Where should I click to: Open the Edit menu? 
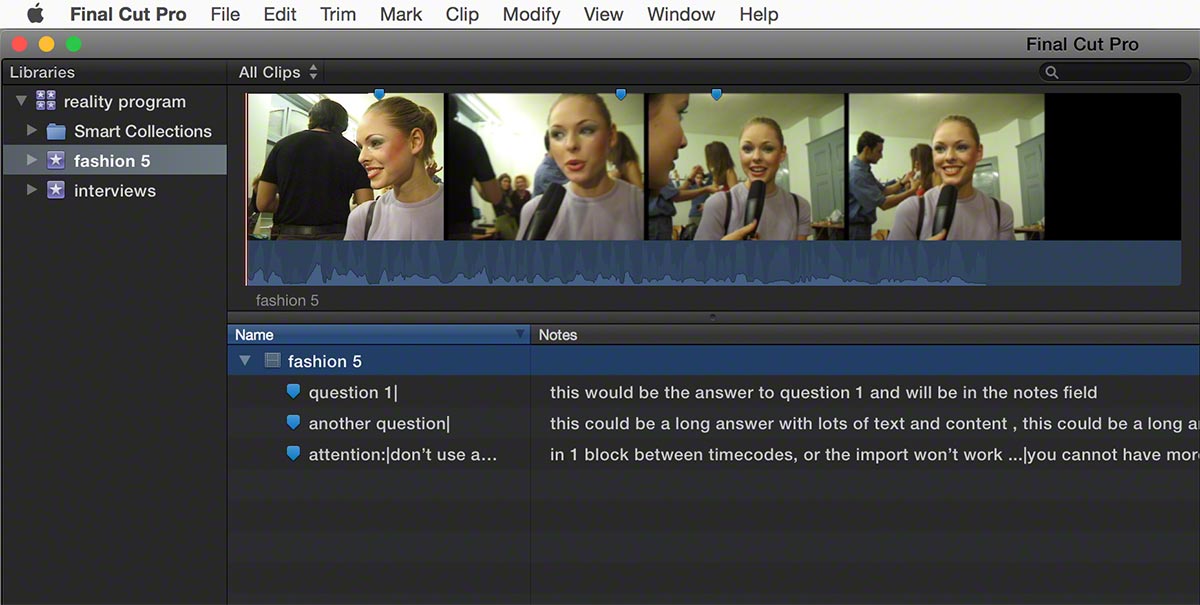[280, 14]
